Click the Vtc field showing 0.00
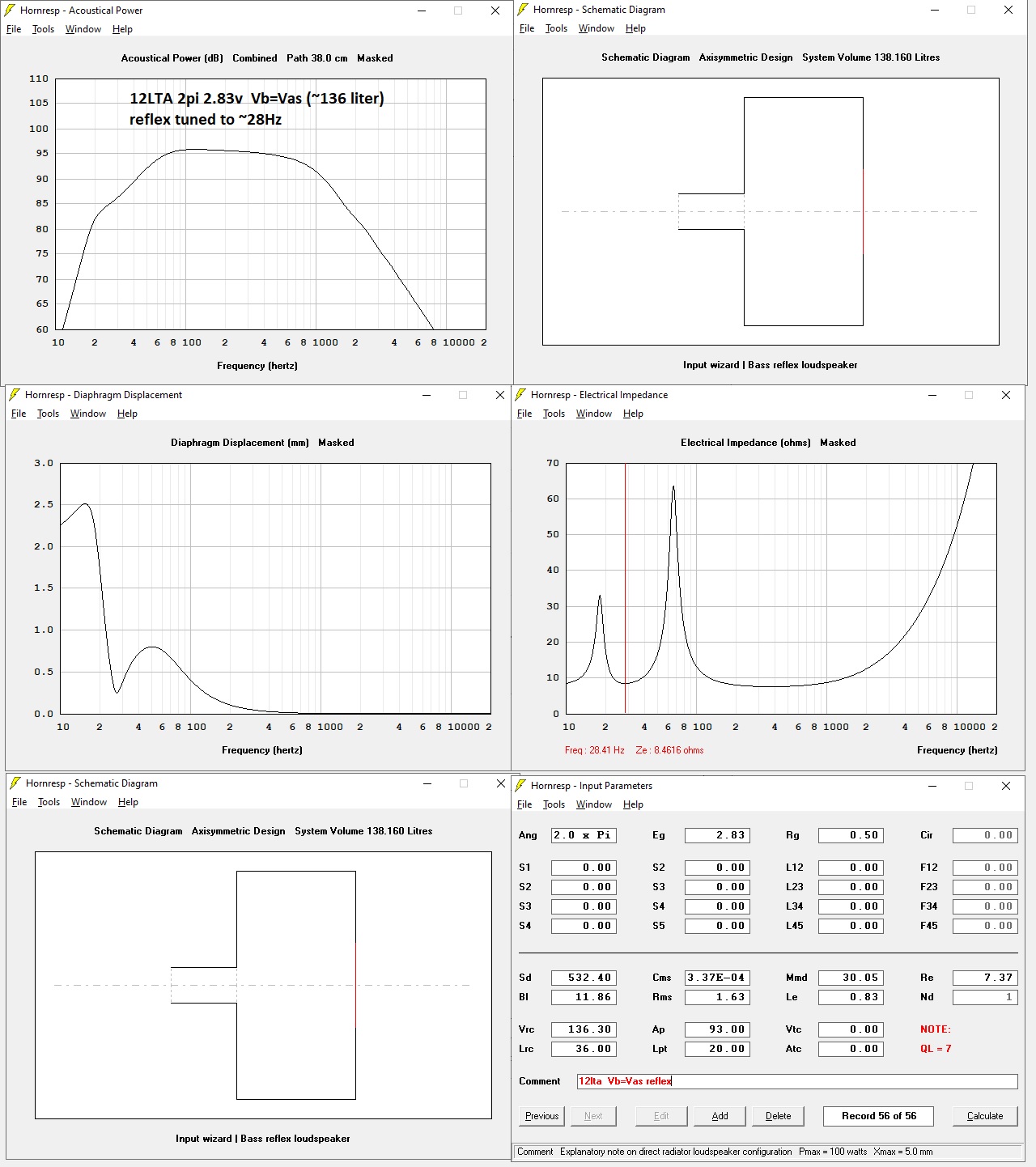 [x=851, y=1029]
